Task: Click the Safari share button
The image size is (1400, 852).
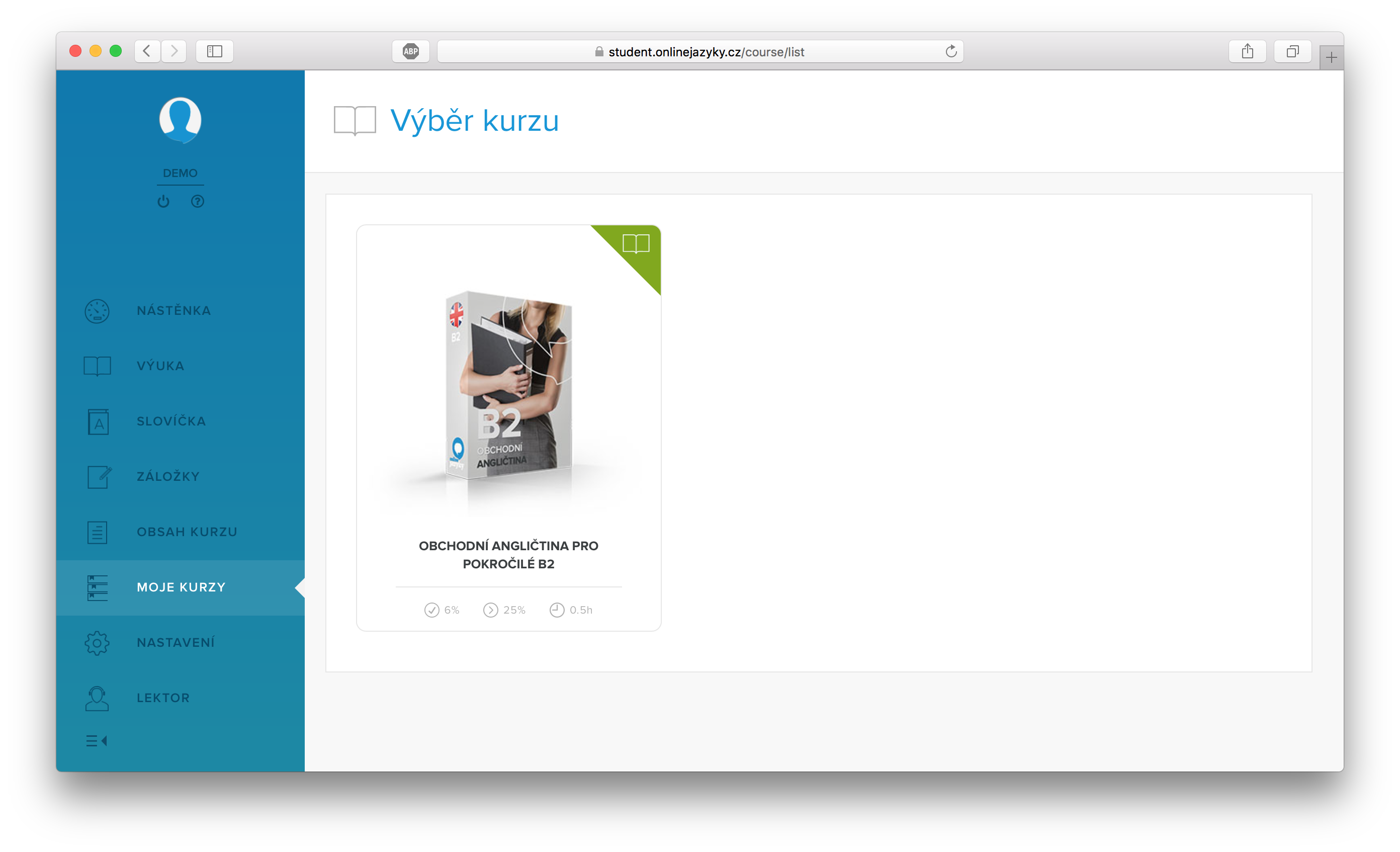Action: click(x=1247, y=52)
